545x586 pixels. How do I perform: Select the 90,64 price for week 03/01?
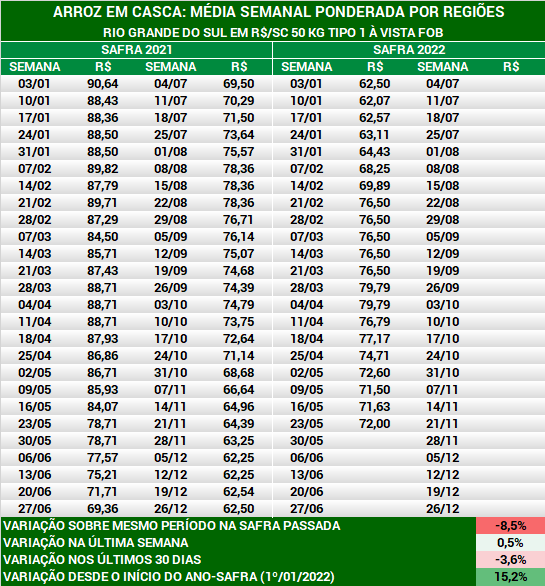(103, 84)
